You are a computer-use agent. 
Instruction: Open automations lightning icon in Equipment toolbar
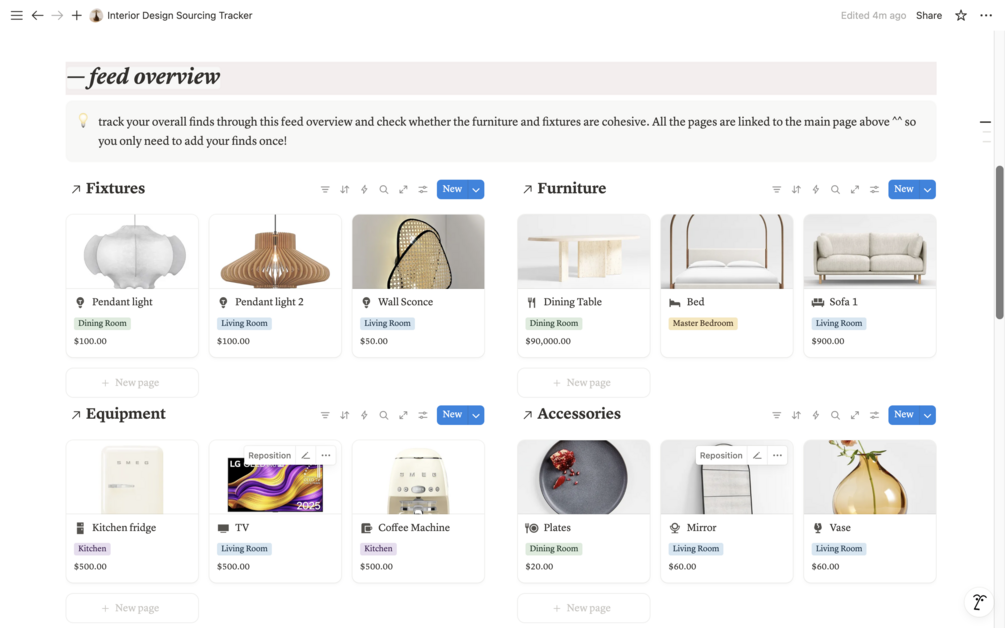tap(364, 415)
